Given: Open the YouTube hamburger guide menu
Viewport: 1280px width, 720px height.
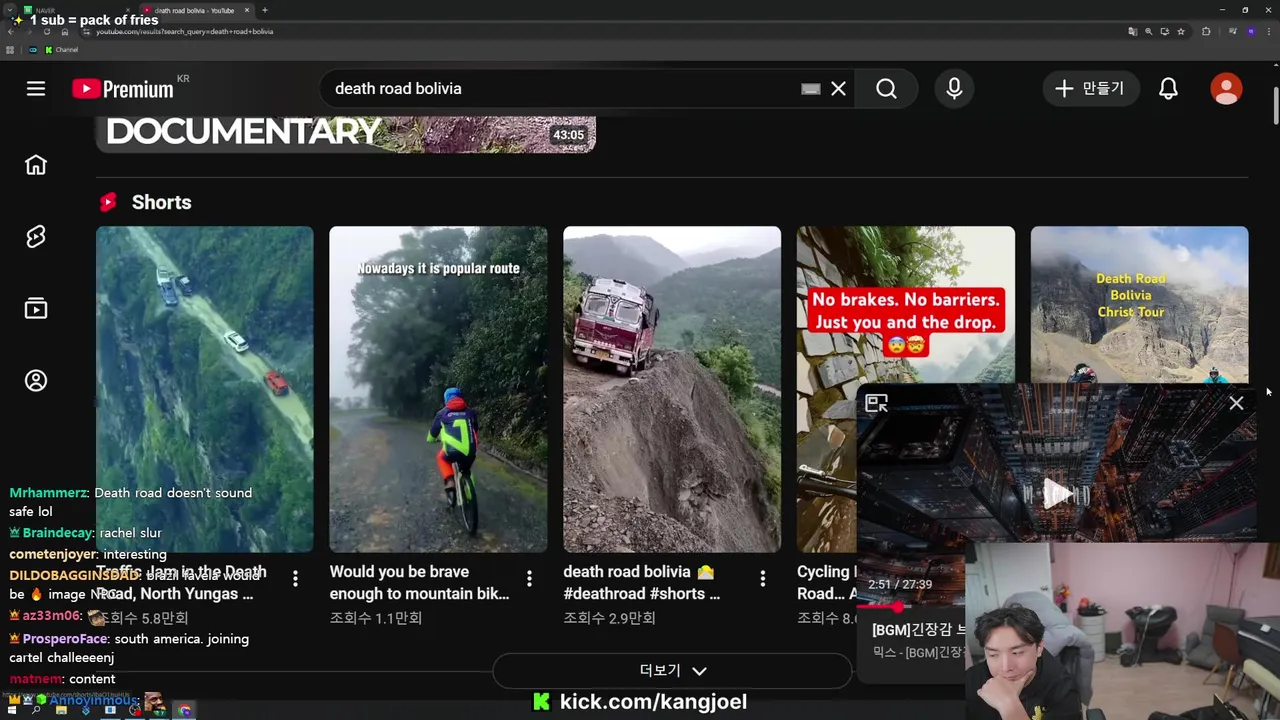Looking at the screenshot, I should click(36, 89).
